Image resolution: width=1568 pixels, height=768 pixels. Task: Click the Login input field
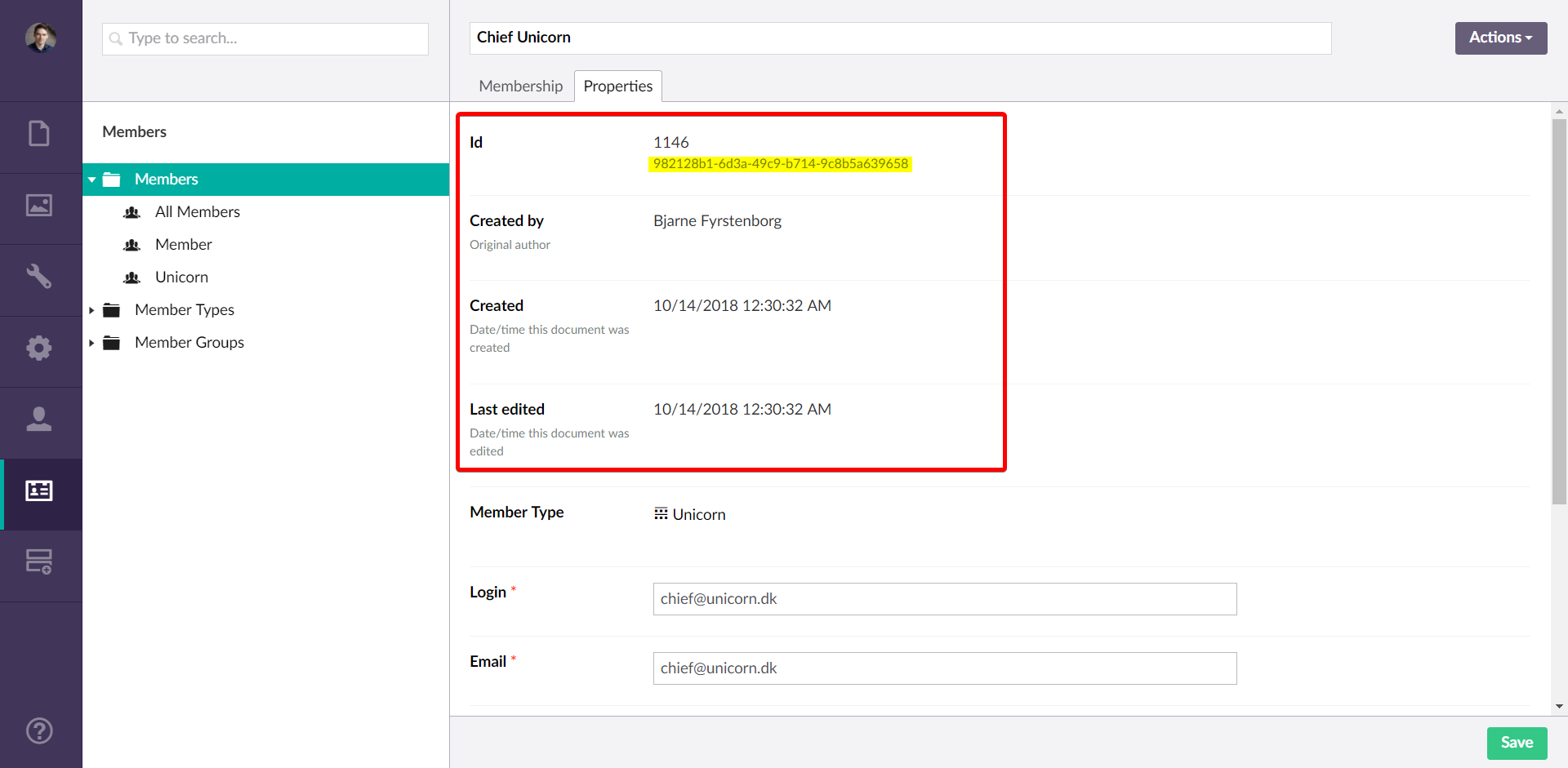click(945, 599)
